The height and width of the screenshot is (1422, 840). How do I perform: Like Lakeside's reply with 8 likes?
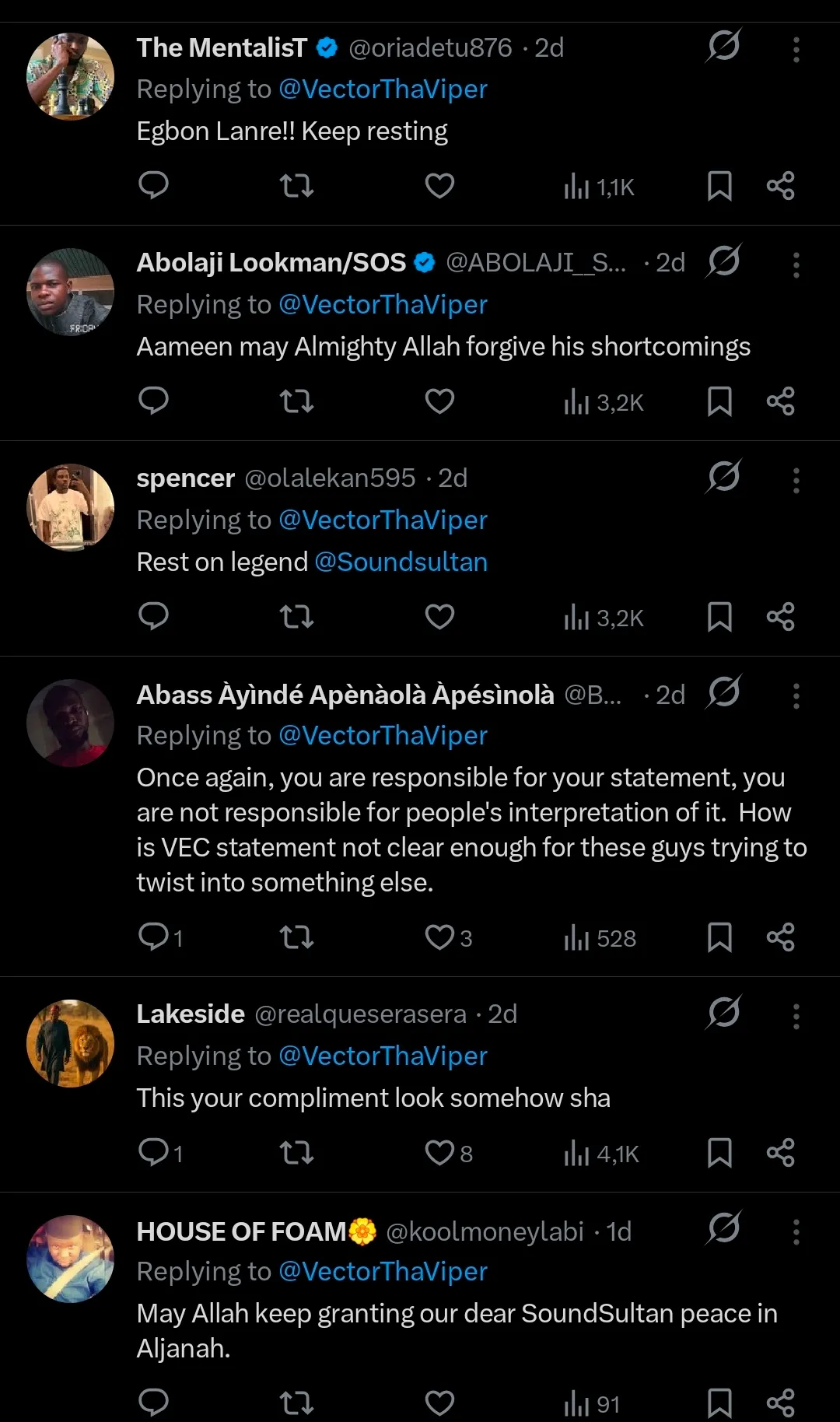tap(439, 1153)
